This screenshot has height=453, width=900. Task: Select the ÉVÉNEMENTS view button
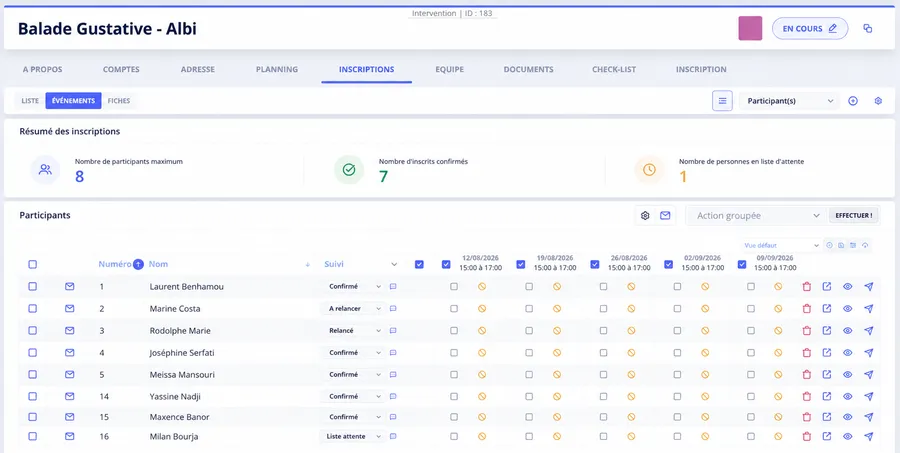tap(73, 101)
